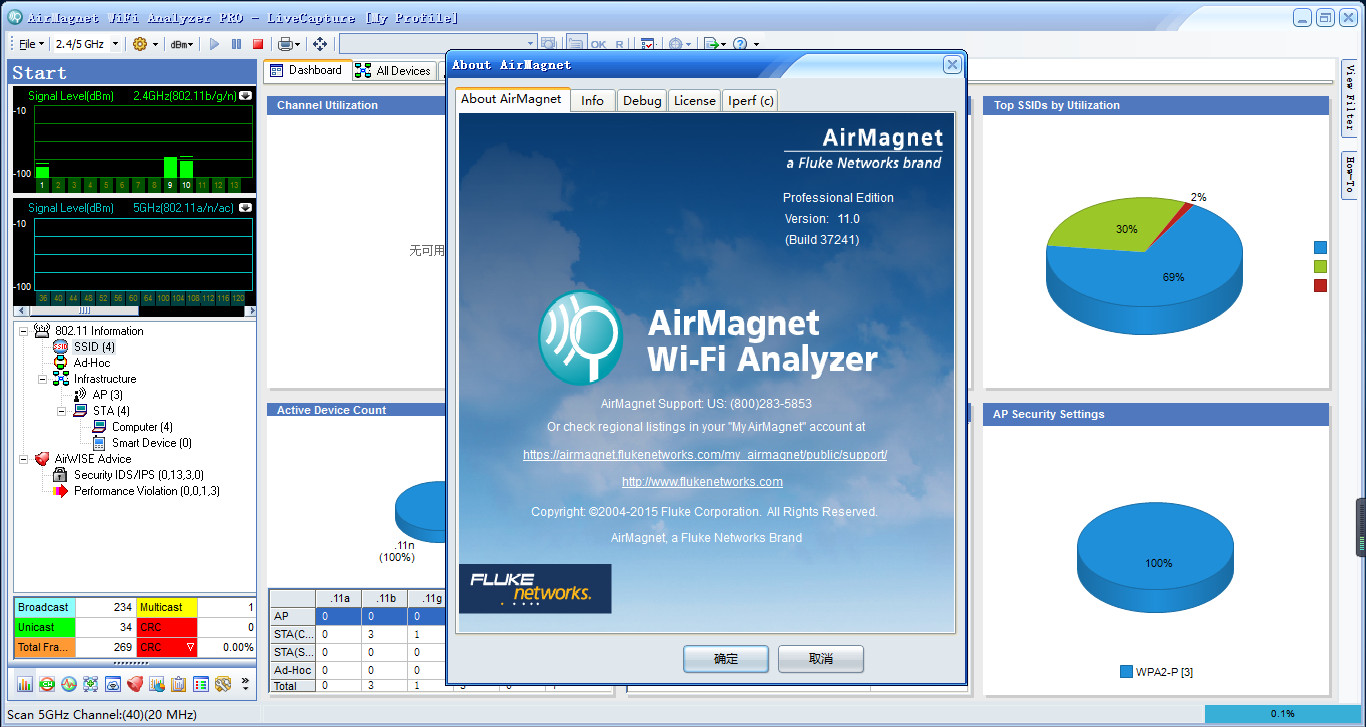This screenshot has height=727, width=1366.
Task: Click the Help question mark icon
Action: (740, 44)
